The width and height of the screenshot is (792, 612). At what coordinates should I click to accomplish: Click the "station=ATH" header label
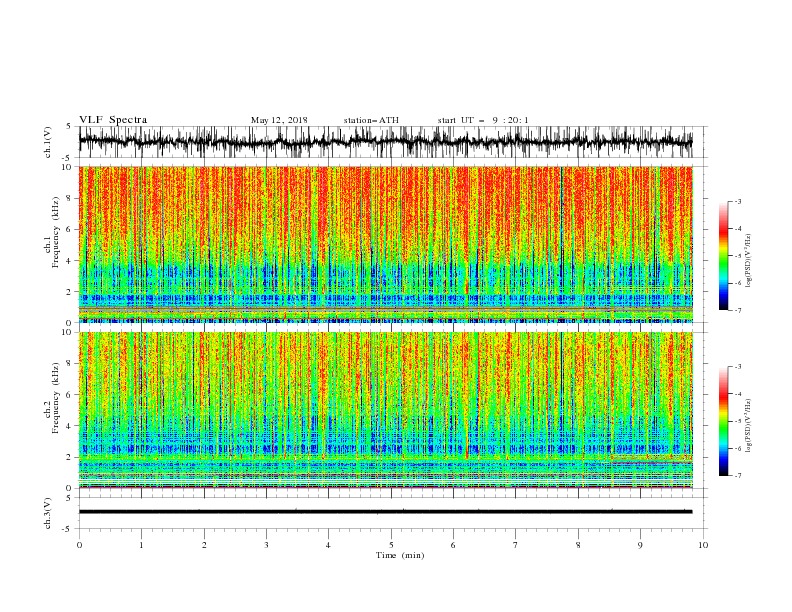coord(371,120)
